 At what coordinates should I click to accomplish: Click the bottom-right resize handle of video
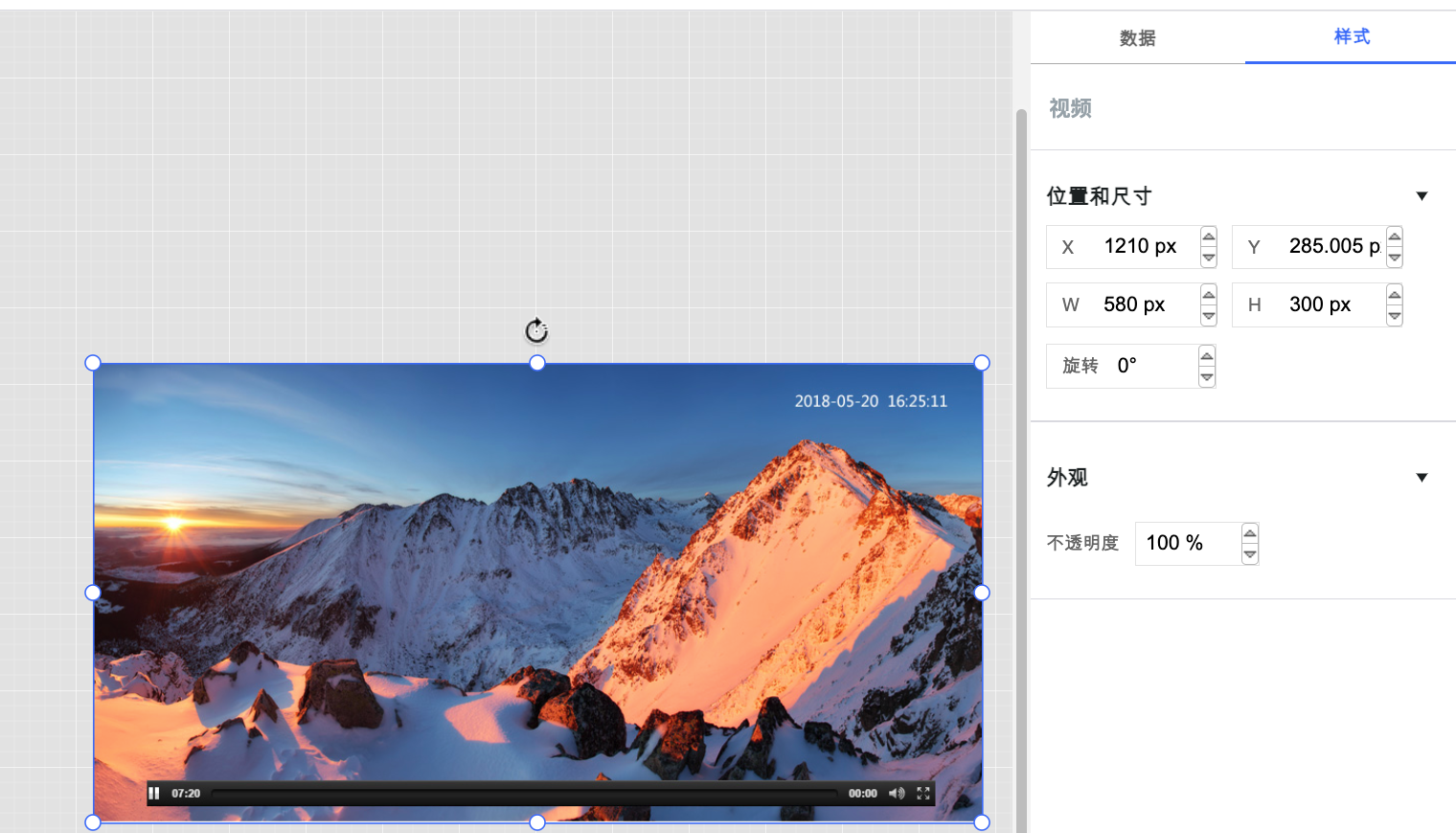[x=982, y=822]
